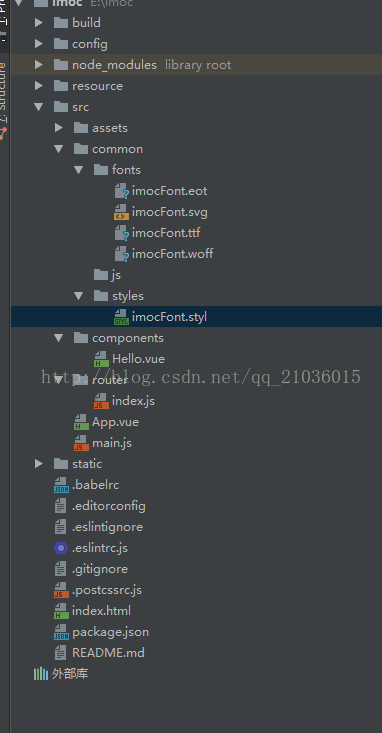Select the styles folder label
382x733 pixels.
click(128, 296)
